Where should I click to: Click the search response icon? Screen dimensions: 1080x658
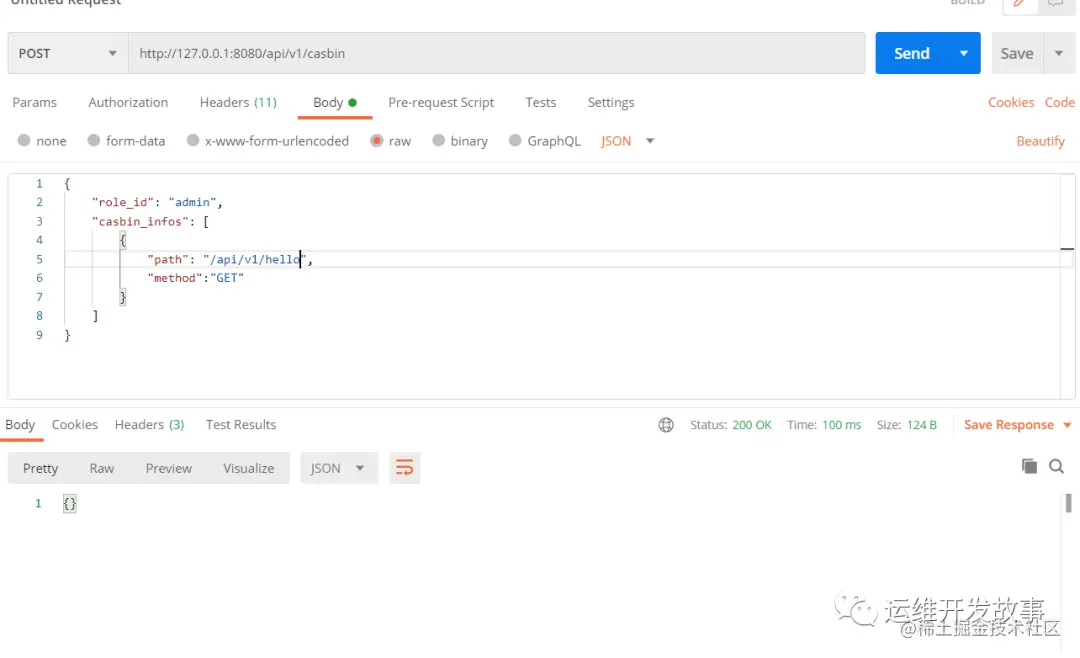tap(1056, 466)
